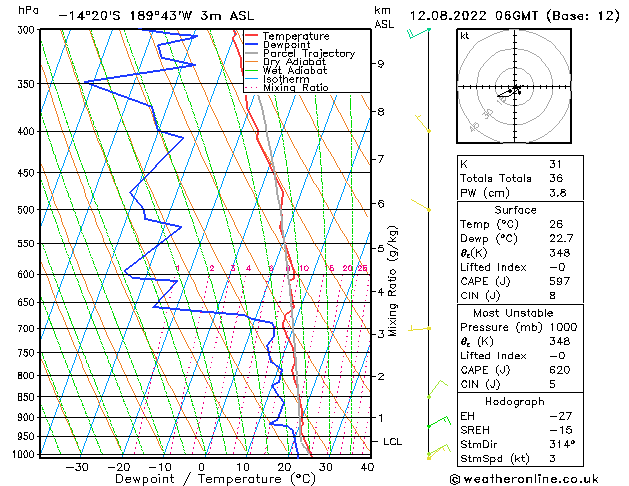This screenshot has height=486, width=629.
Task: Select the EH value -27
Action: pos(560,416)
